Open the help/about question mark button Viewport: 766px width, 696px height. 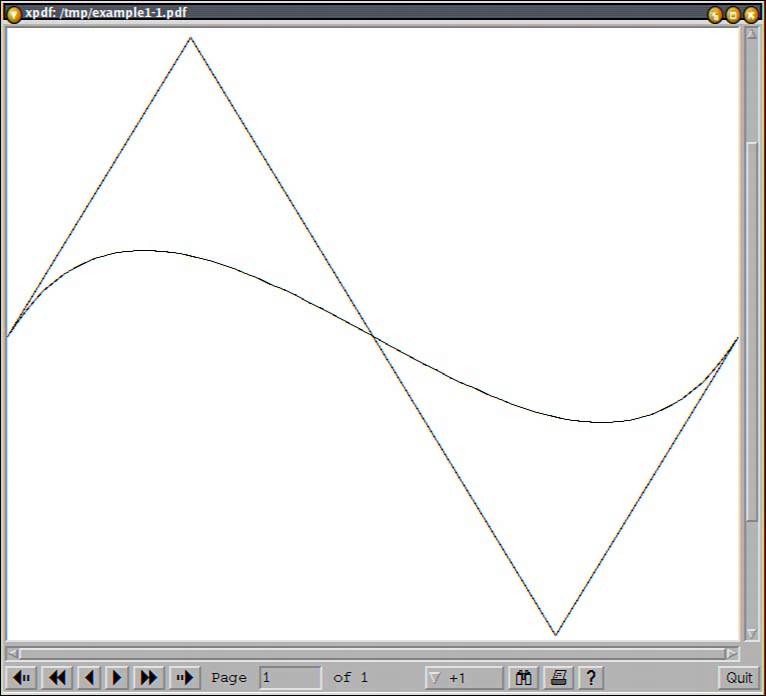coord(590,677)
